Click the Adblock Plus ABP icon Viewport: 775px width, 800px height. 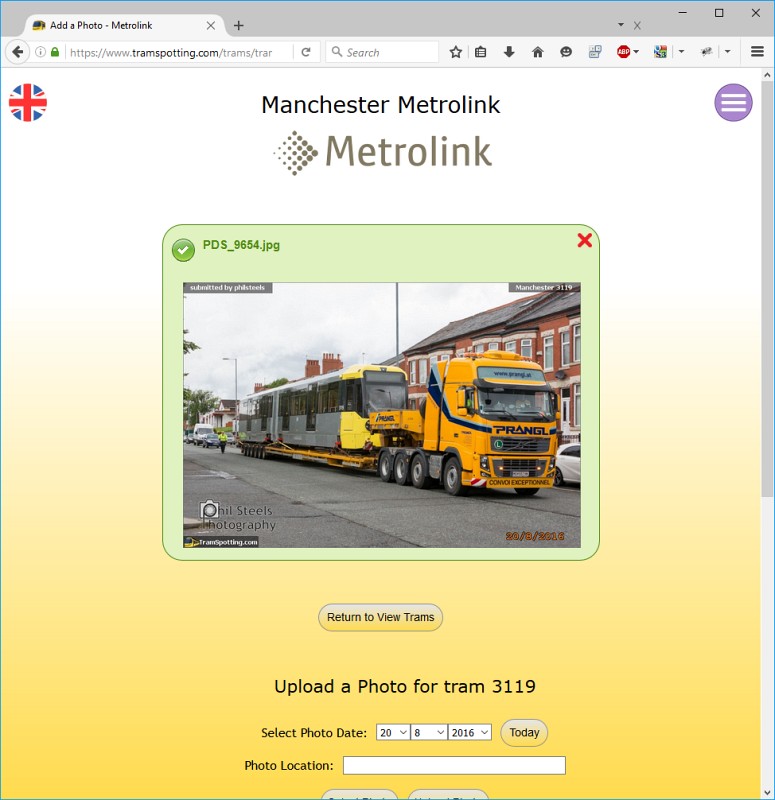coord(623,52)
